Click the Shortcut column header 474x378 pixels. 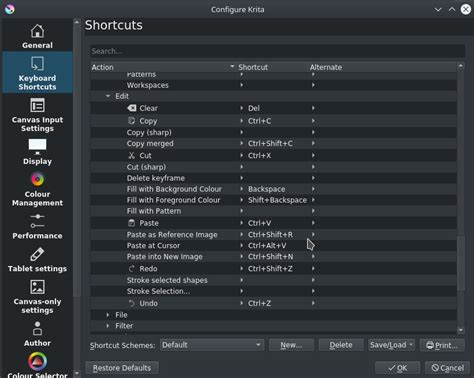tap(272, 67)
